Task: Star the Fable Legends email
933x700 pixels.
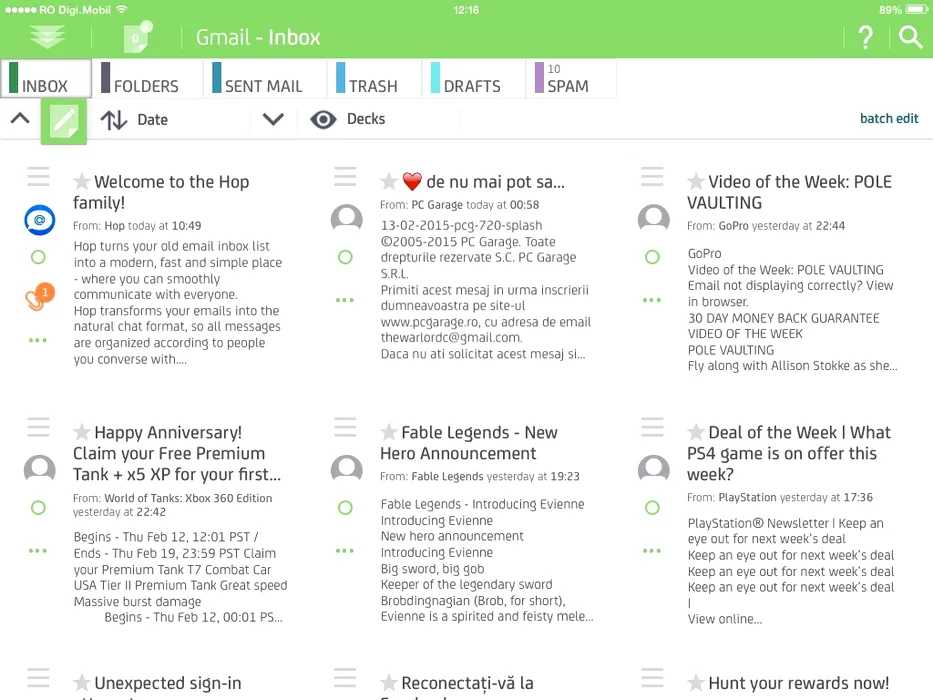Action: [x=389, y=432]
